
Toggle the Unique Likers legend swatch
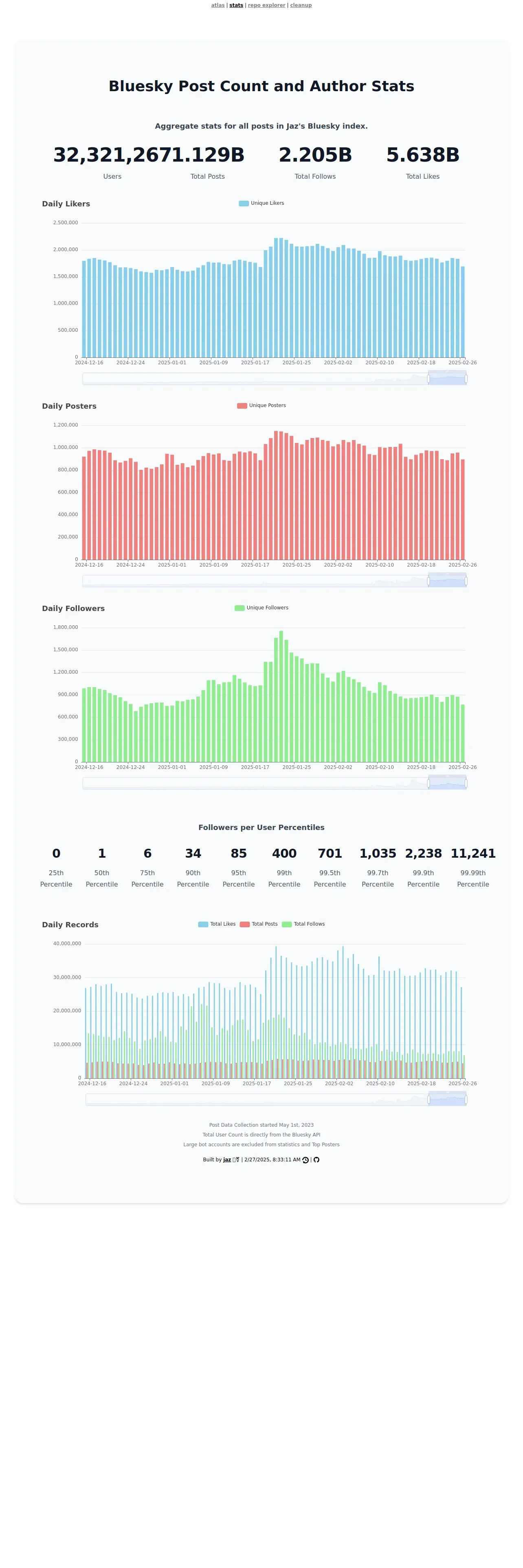244,203
